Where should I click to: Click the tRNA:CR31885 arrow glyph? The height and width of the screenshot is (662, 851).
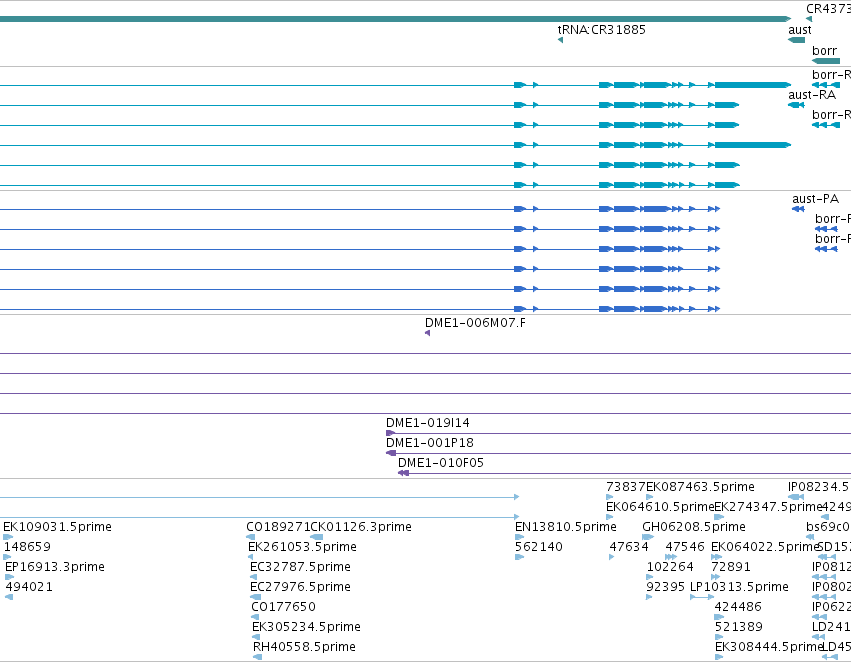click(x=560, y=40)
